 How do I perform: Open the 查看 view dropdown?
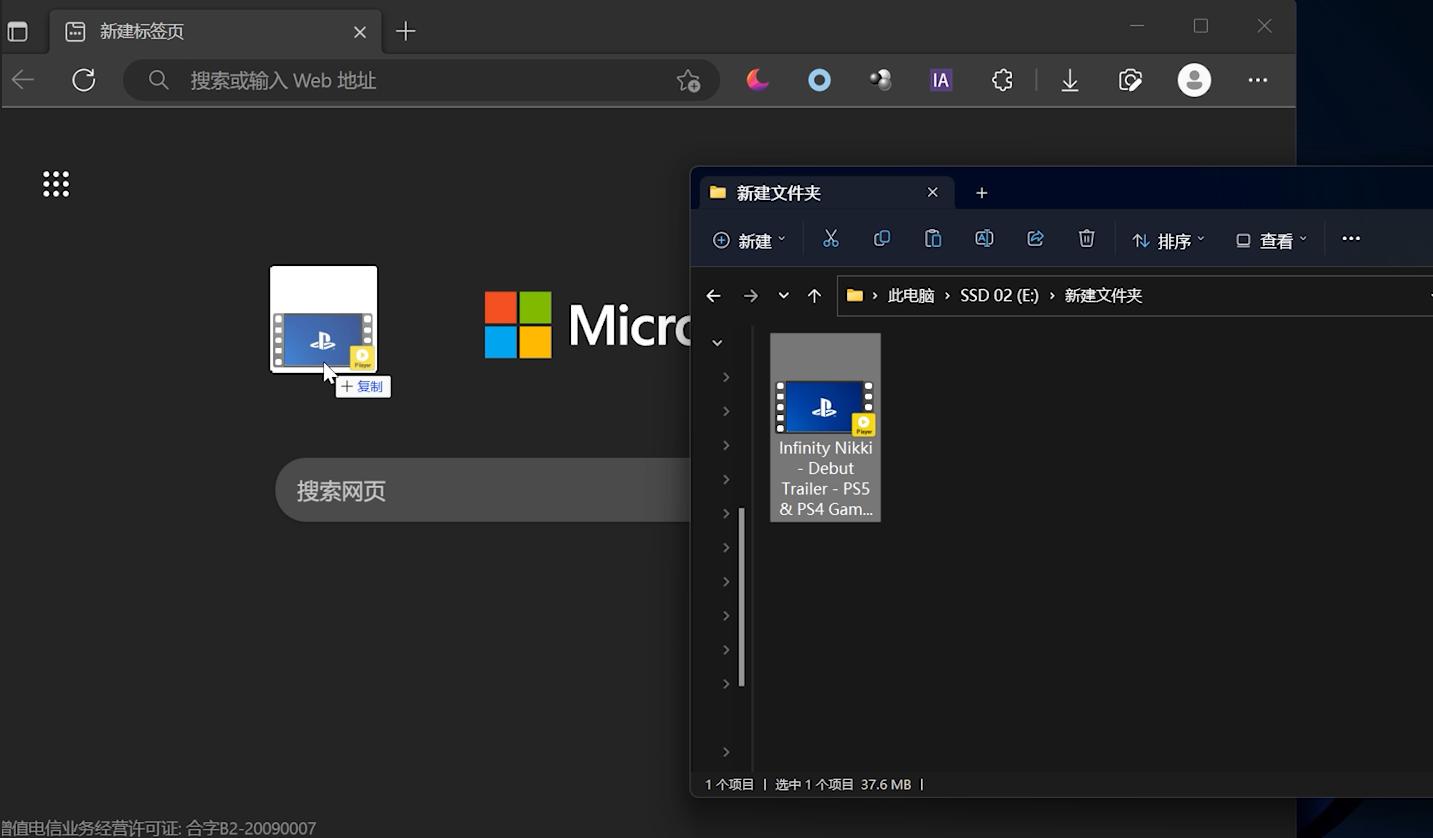click(x=1270, y=239)
